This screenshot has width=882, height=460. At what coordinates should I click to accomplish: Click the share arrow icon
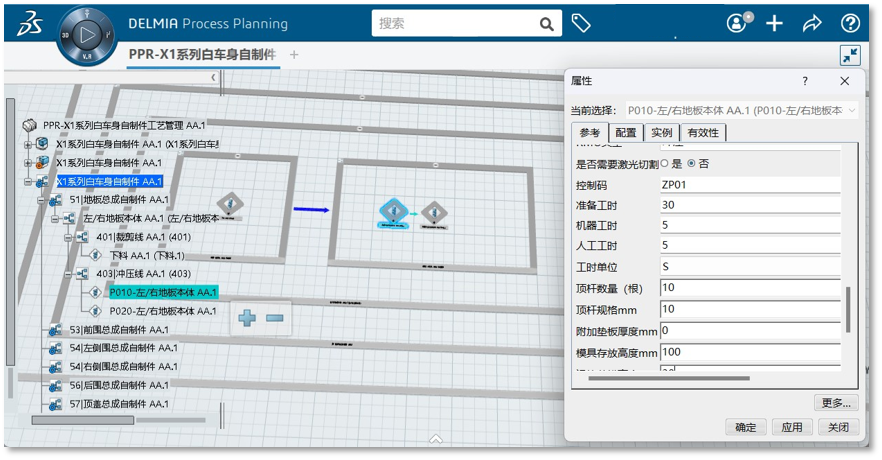(811, 23)
